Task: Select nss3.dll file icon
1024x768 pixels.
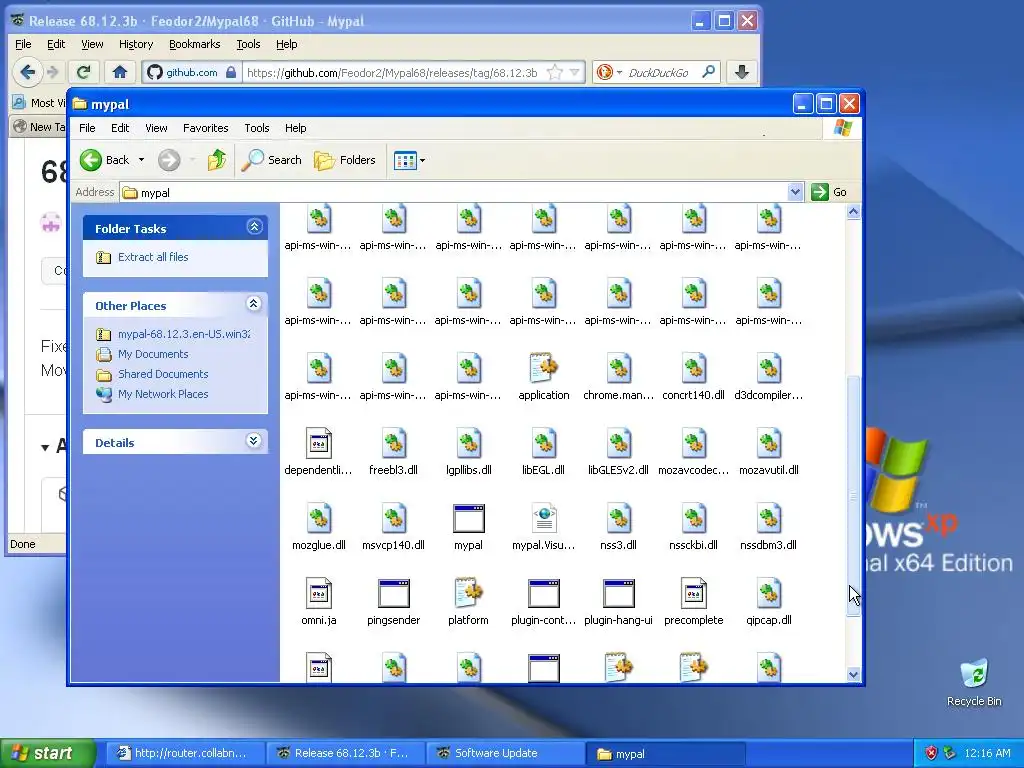Action: point(618,518)
